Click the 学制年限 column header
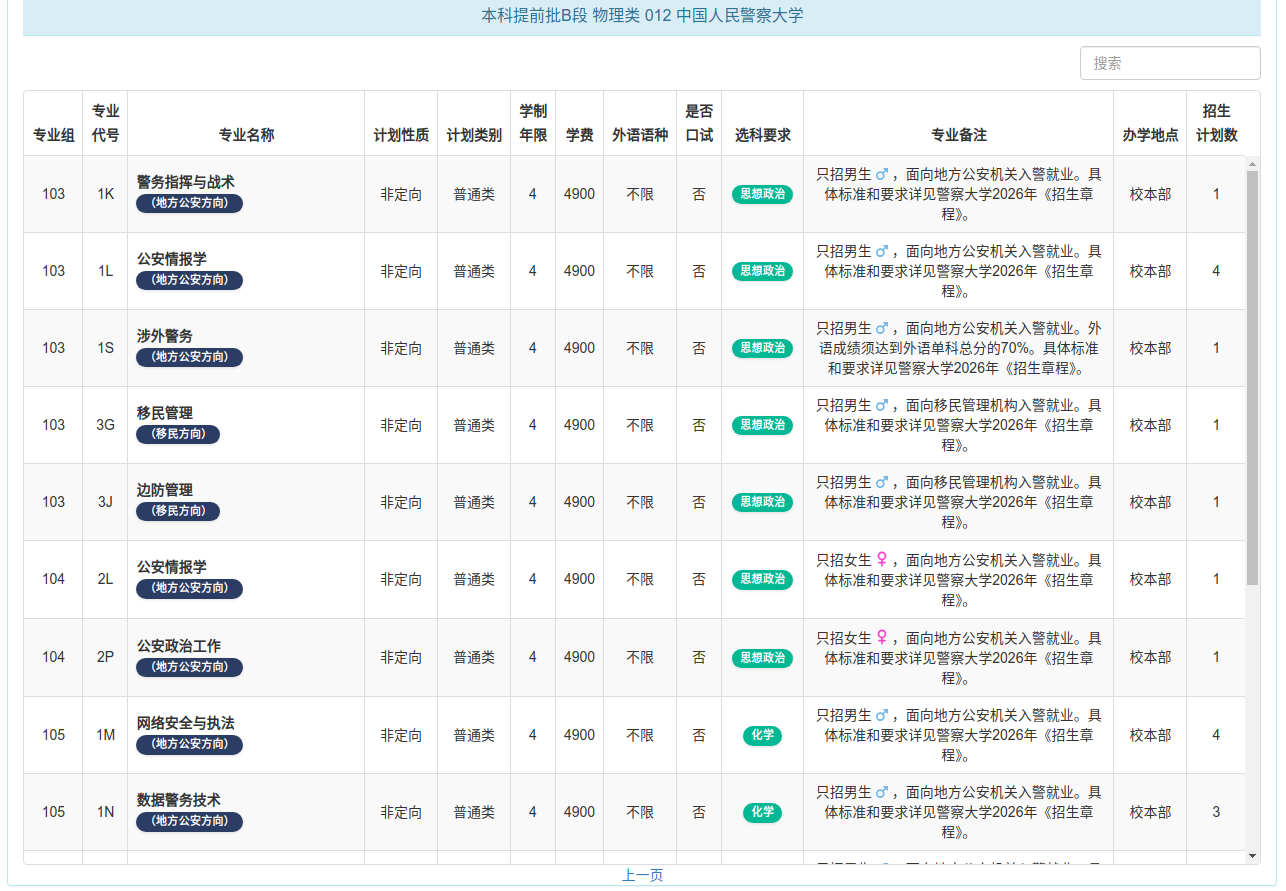Viewport: 1286px width, 891px height. [533, 123]
